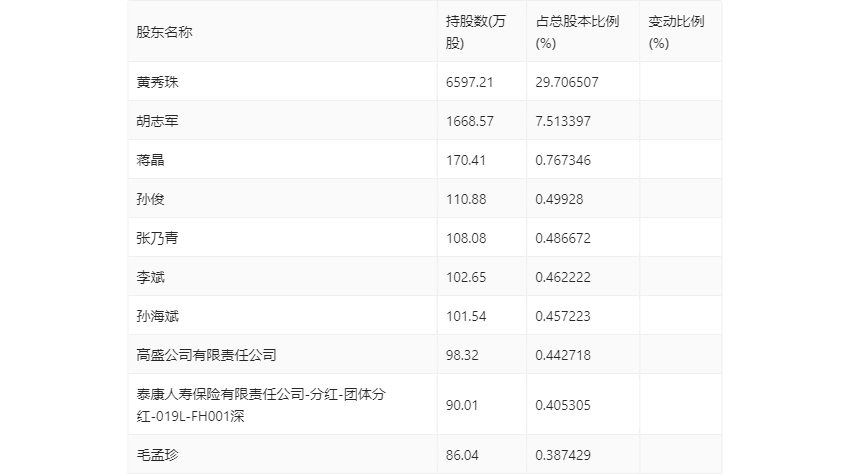The height and width of the screenshot is (474, 850).
Task: Click the 持股数(万股) column header
Action: tap(475, 32)
